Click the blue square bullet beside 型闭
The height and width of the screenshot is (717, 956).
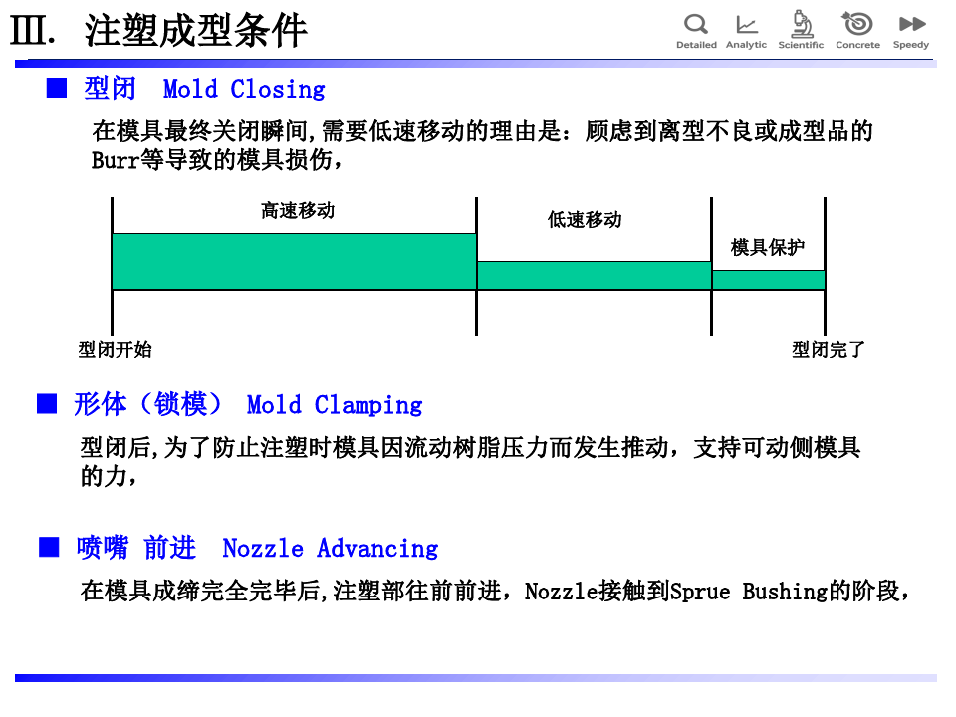[x=57, y=89]
